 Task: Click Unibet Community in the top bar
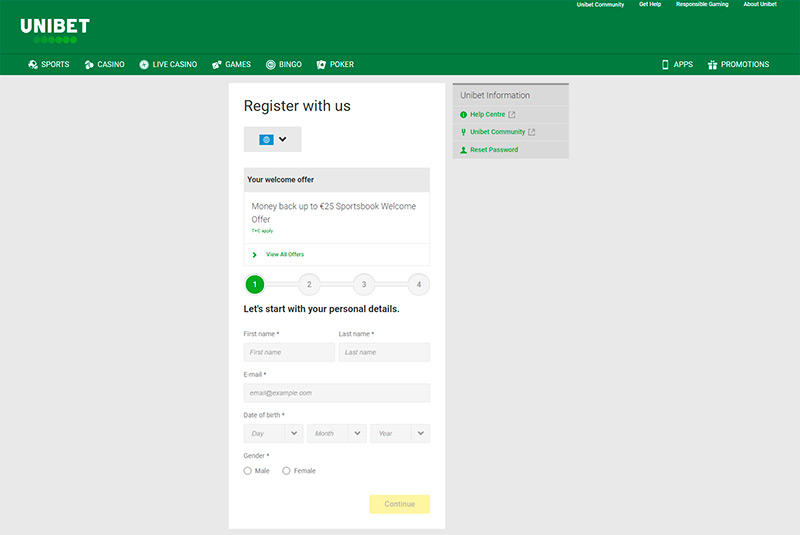click(600, 5)
